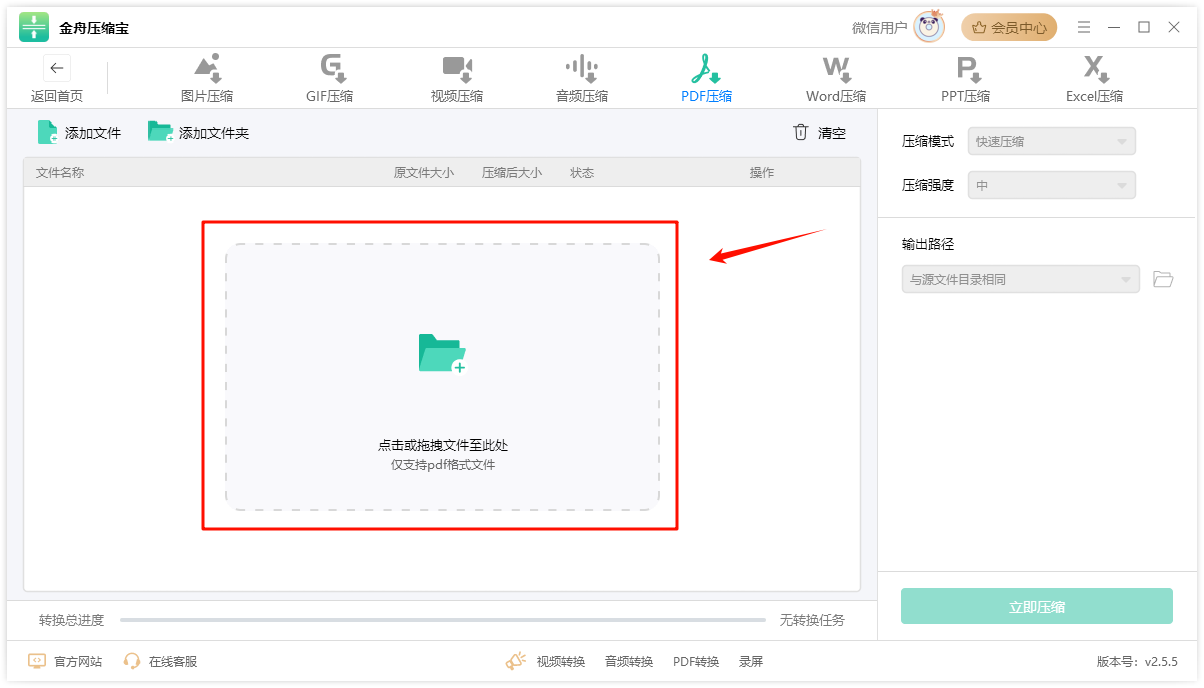Select the PDF压缩 icon
1204x688 pixels.
click(706, 68)
